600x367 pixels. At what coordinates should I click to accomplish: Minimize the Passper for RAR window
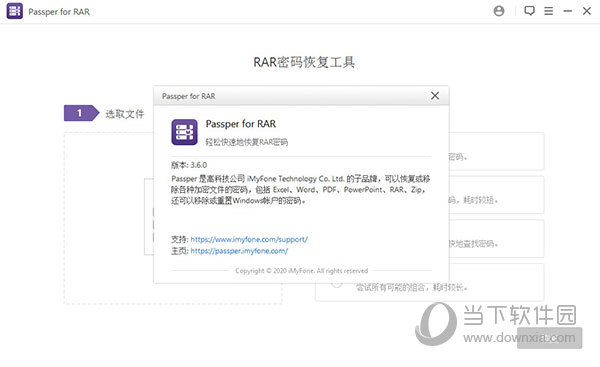point(567,11)
